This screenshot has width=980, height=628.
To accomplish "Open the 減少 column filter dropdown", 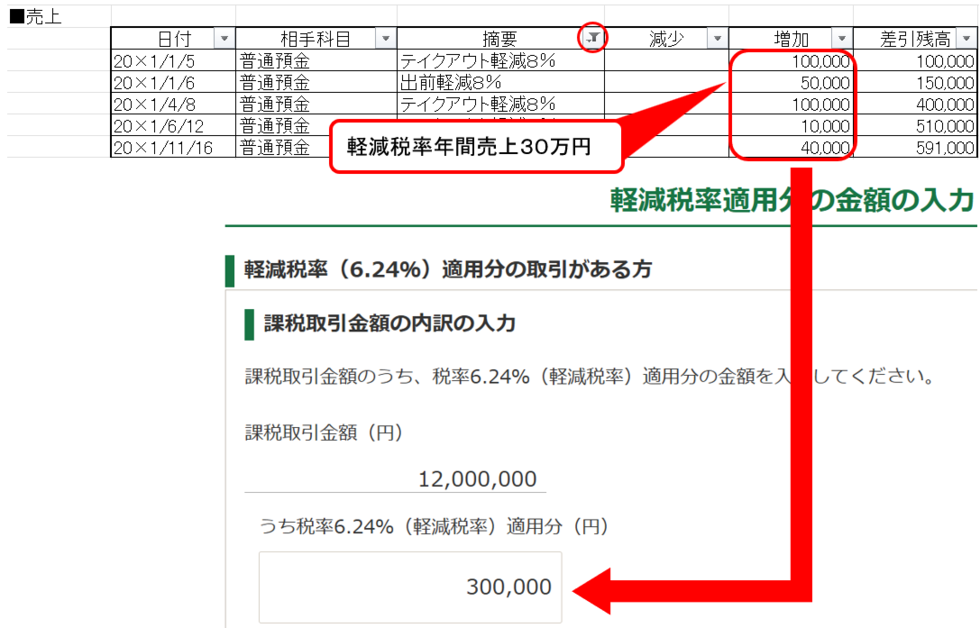I will pyautogui.click(x=716, y=39).
